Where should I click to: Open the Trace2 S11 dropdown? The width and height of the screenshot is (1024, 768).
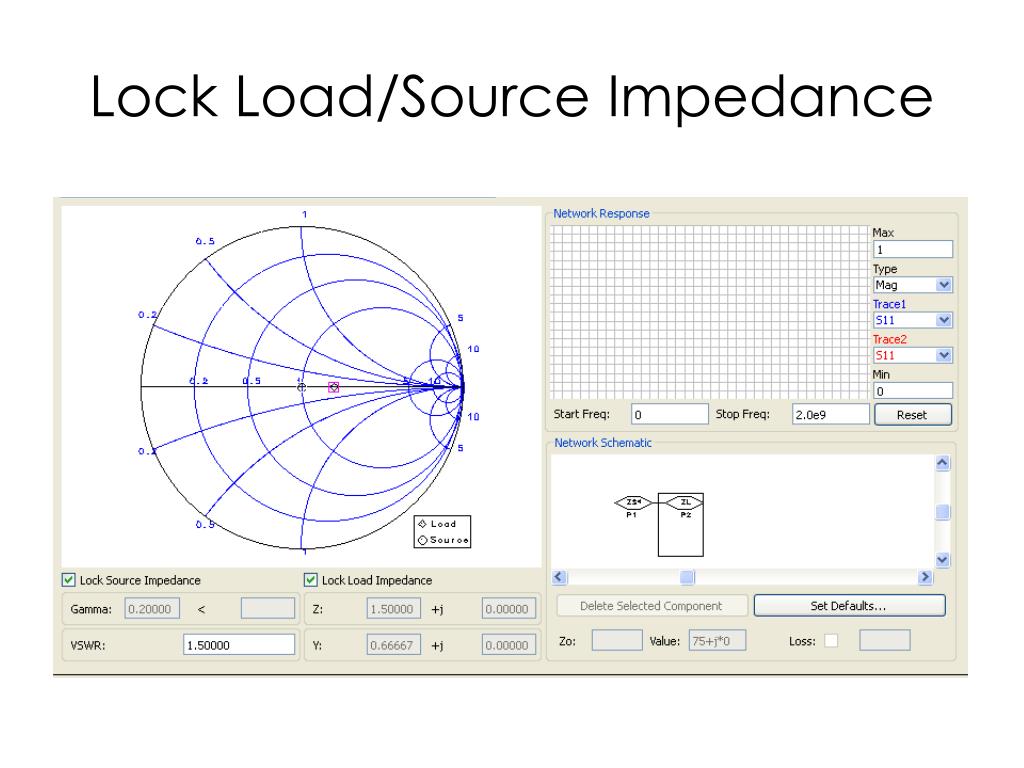click(913, 355)
